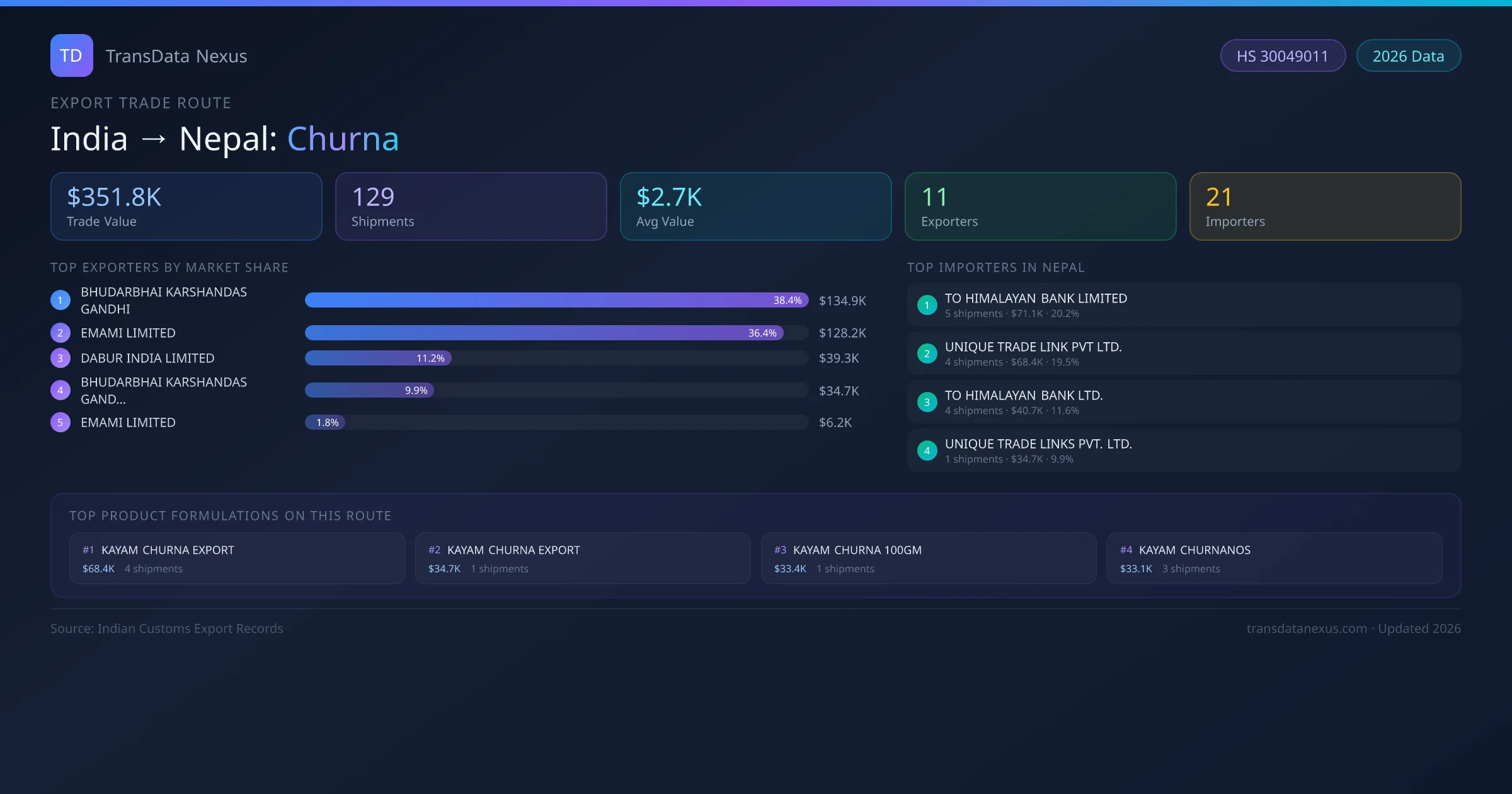Click green rank 3 badge for Himalayan Bank Ltd.
Screen dimensions: 1512x794
coord(927,402)
